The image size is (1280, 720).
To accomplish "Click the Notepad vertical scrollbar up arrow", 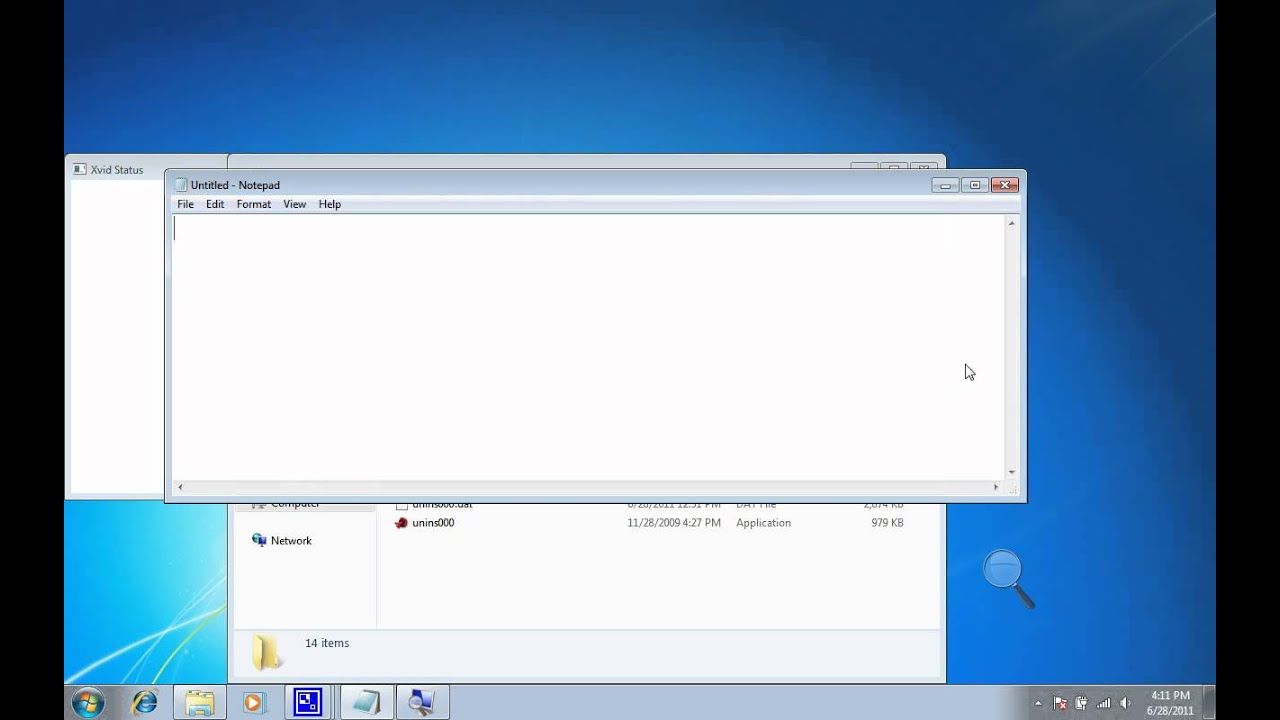I will click(x=1012, y=223).
